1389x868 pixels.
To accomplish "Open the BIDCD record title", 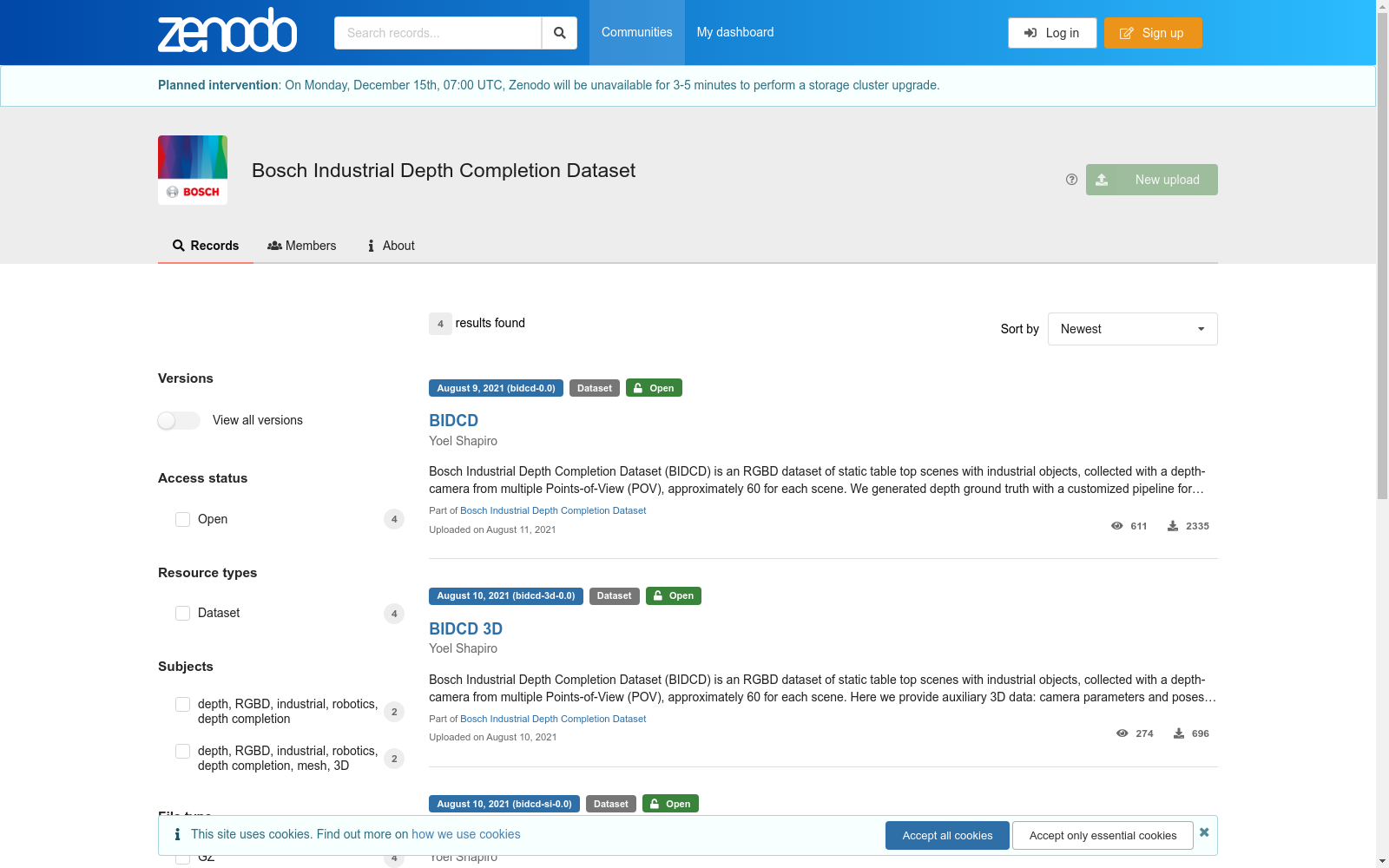I will pos(453,420).
